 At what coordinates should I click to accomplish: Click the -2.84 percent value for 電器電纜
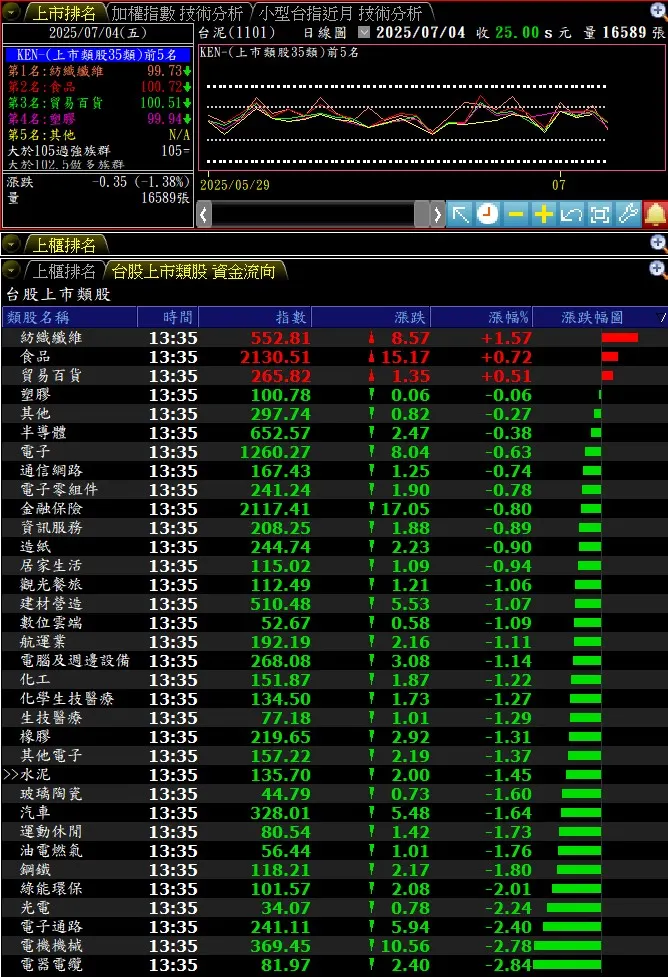508,965
